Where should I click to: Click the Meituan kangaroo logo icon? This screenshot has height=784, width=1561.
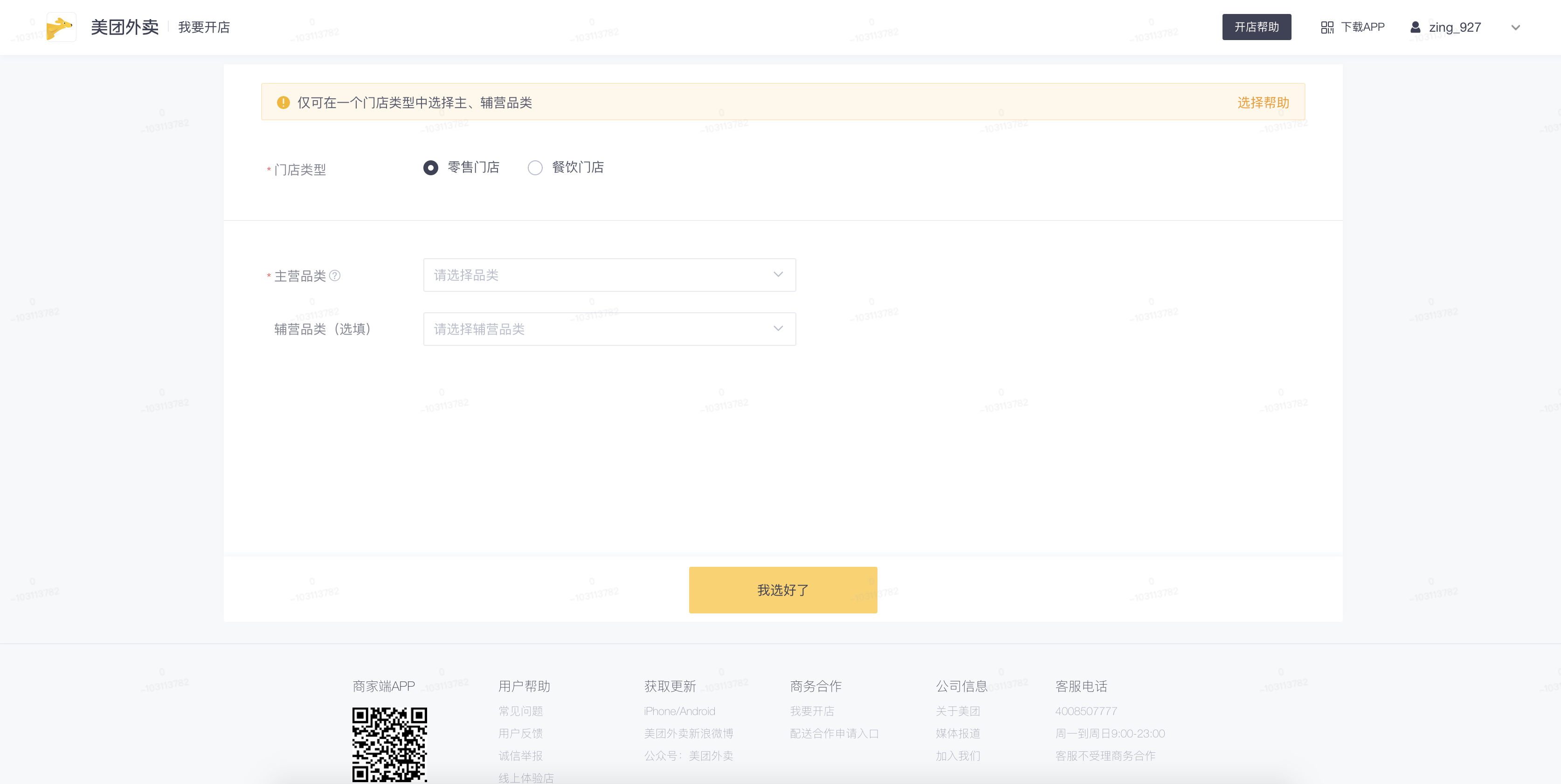[61, 27]
